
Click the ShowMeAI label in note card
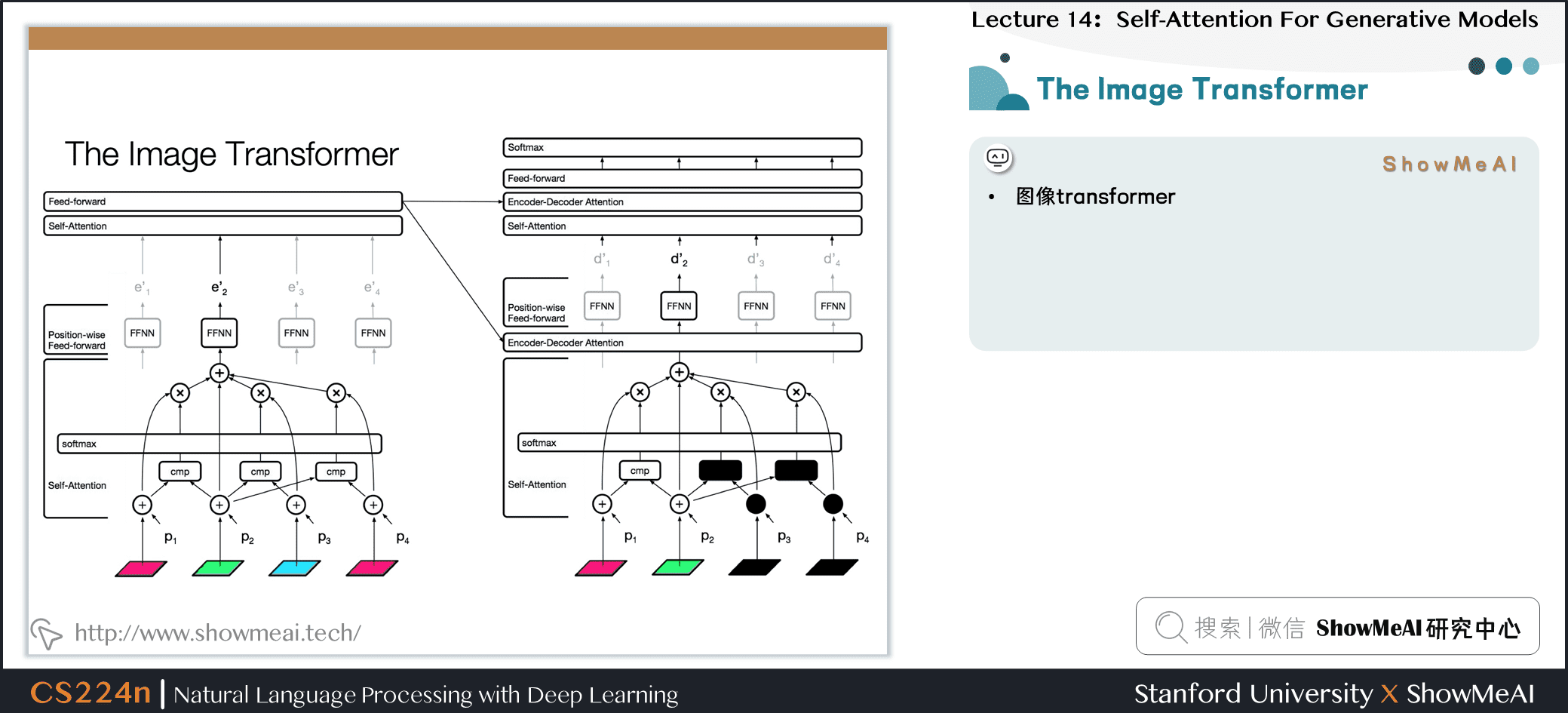[1450, 164]
